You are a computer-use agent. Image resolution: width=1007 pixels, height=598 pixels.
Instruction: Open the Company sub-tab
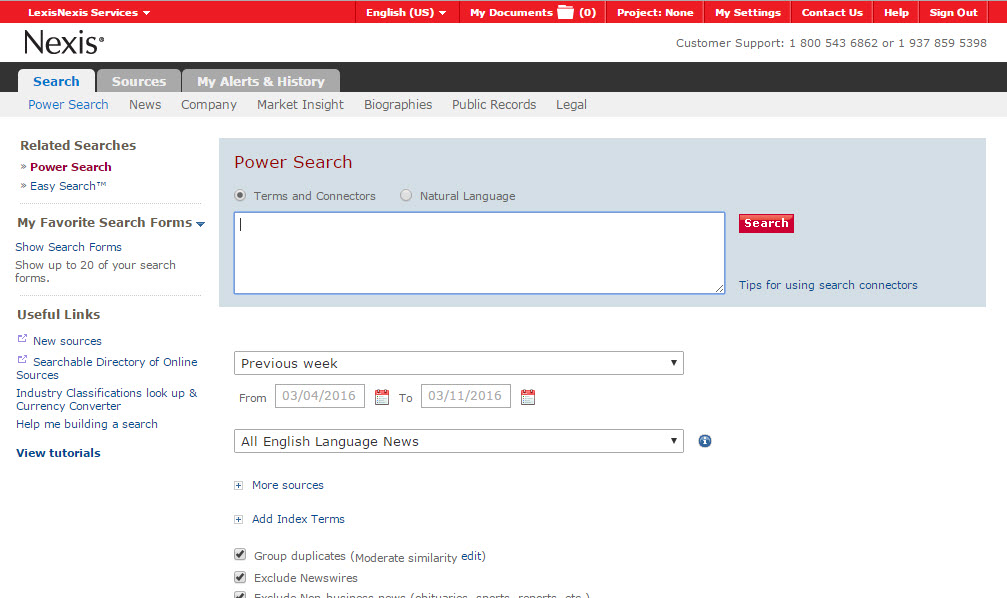(209, 105)
